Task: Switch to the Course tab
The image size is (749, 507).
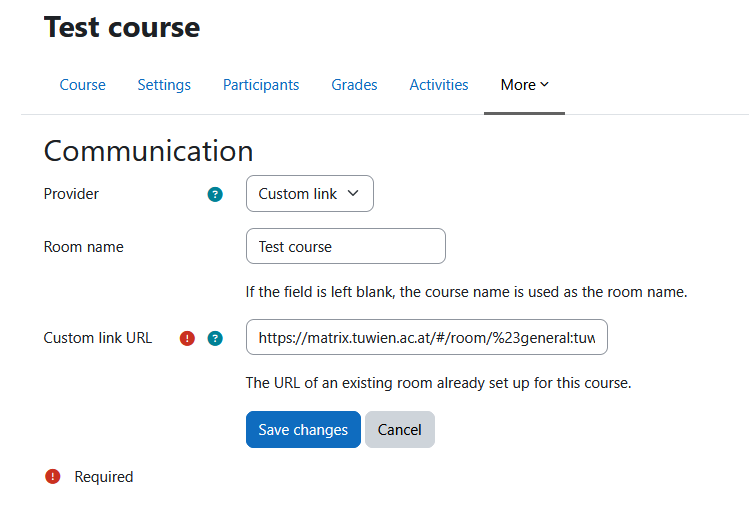Action: [82, 85]
